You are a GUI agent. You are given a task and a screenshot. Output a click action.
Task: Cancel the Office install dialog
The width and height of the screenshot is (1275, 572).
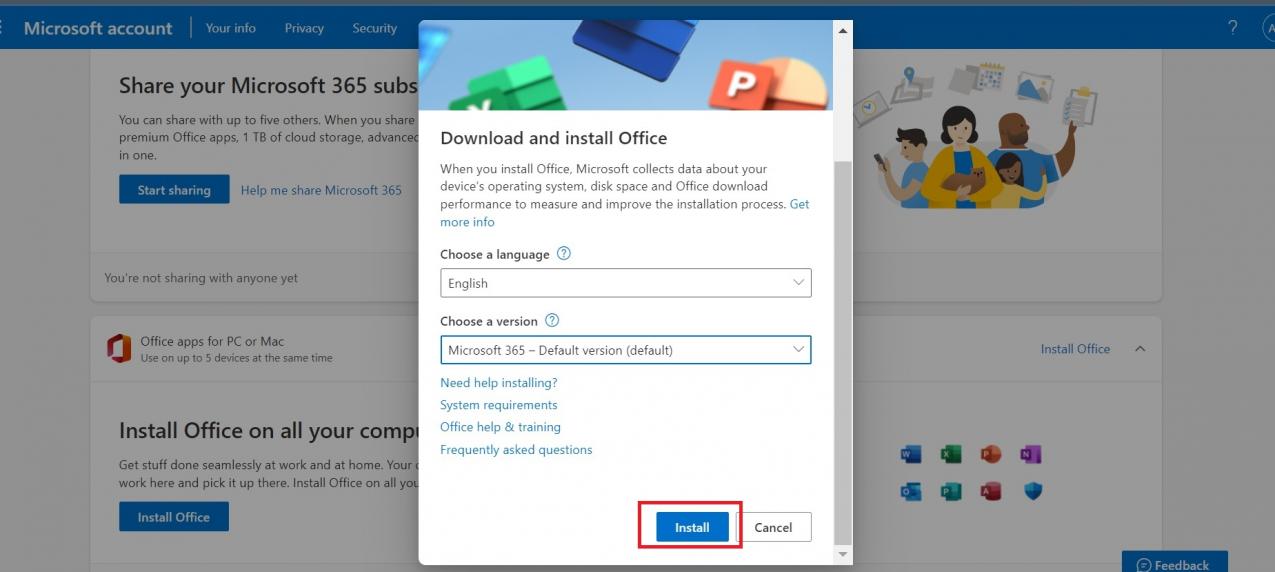773,527
